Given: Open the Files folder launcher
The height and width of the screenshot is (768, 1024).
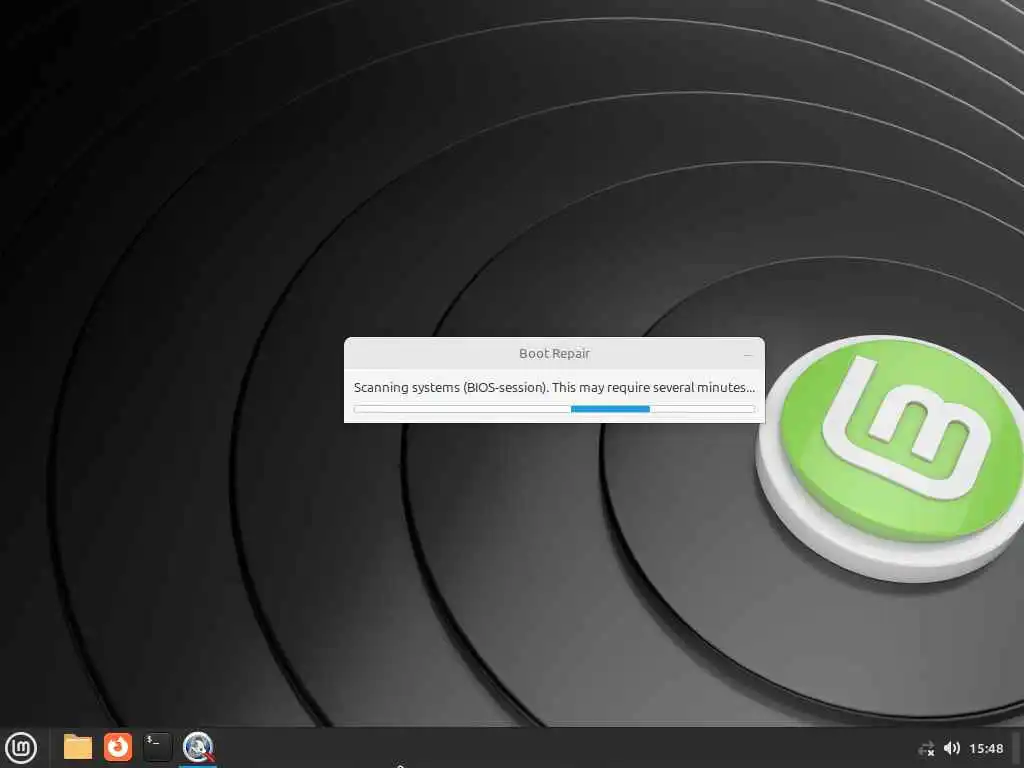Looking at the screenshot, I should click(x=78, y=747).
